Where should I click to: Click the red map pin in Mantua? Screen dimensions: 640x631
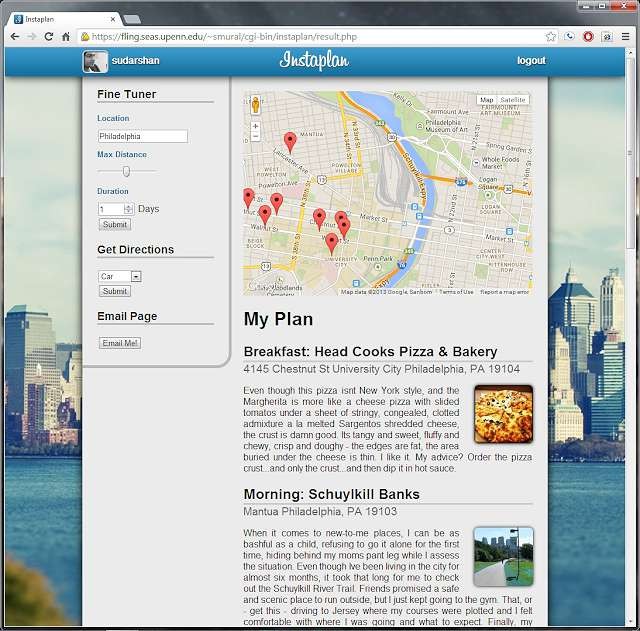(290, 143)
